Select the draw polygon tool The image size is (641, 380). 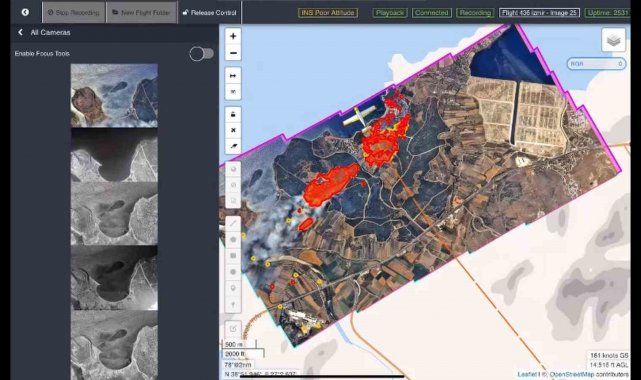point(233,239)
